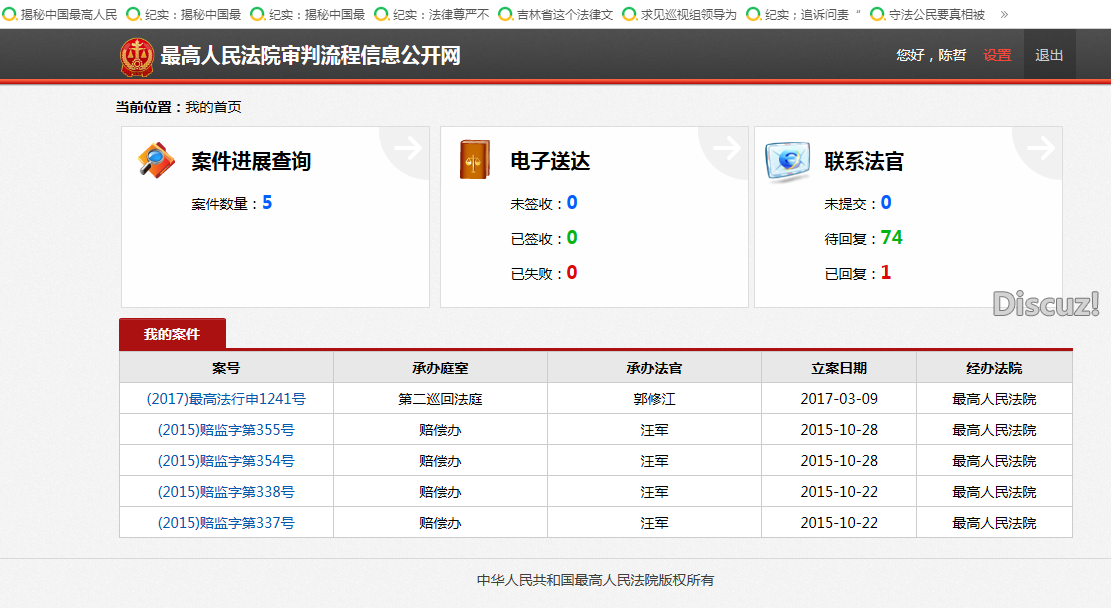Screen dimensions: 1111x608
Task: Click the 未提交 count value
Action: [x=886, y=203]
